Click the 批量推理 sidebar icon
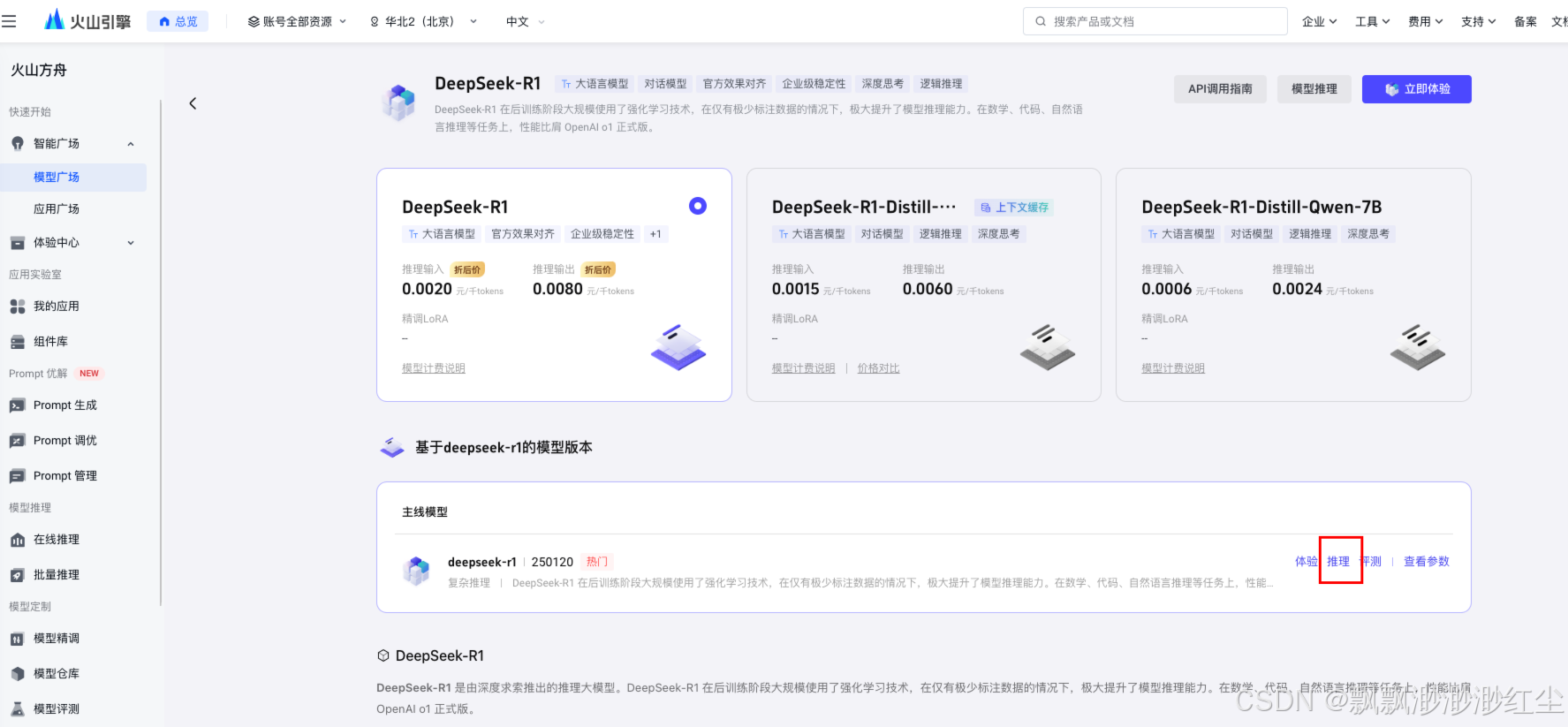Viewport: 1568px width, 727px height. (18, 575)
